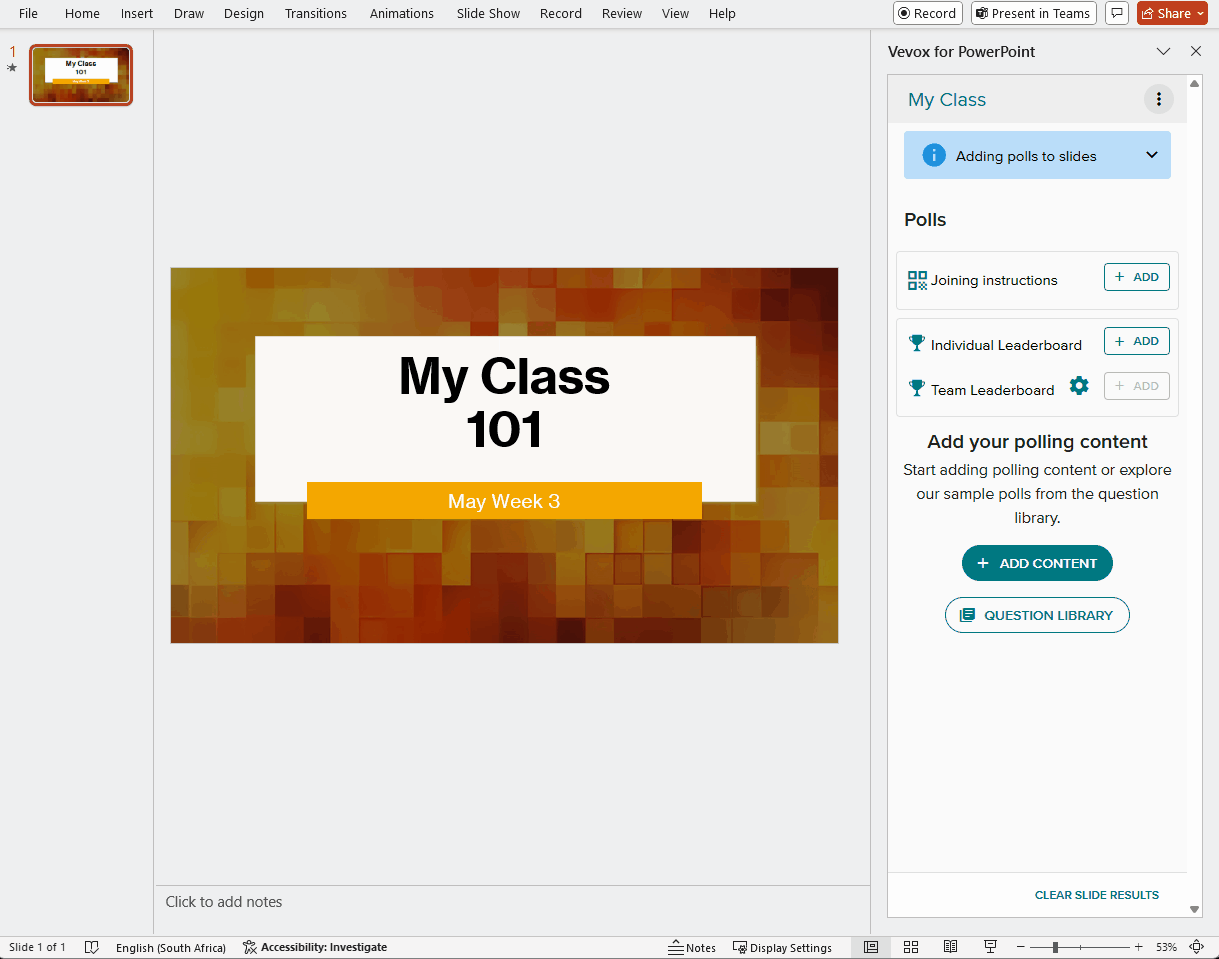Open Team Leaderboard settings gear
Image resolution: width=1219 pixels, height=959 pixels.
click(1079, 385)
